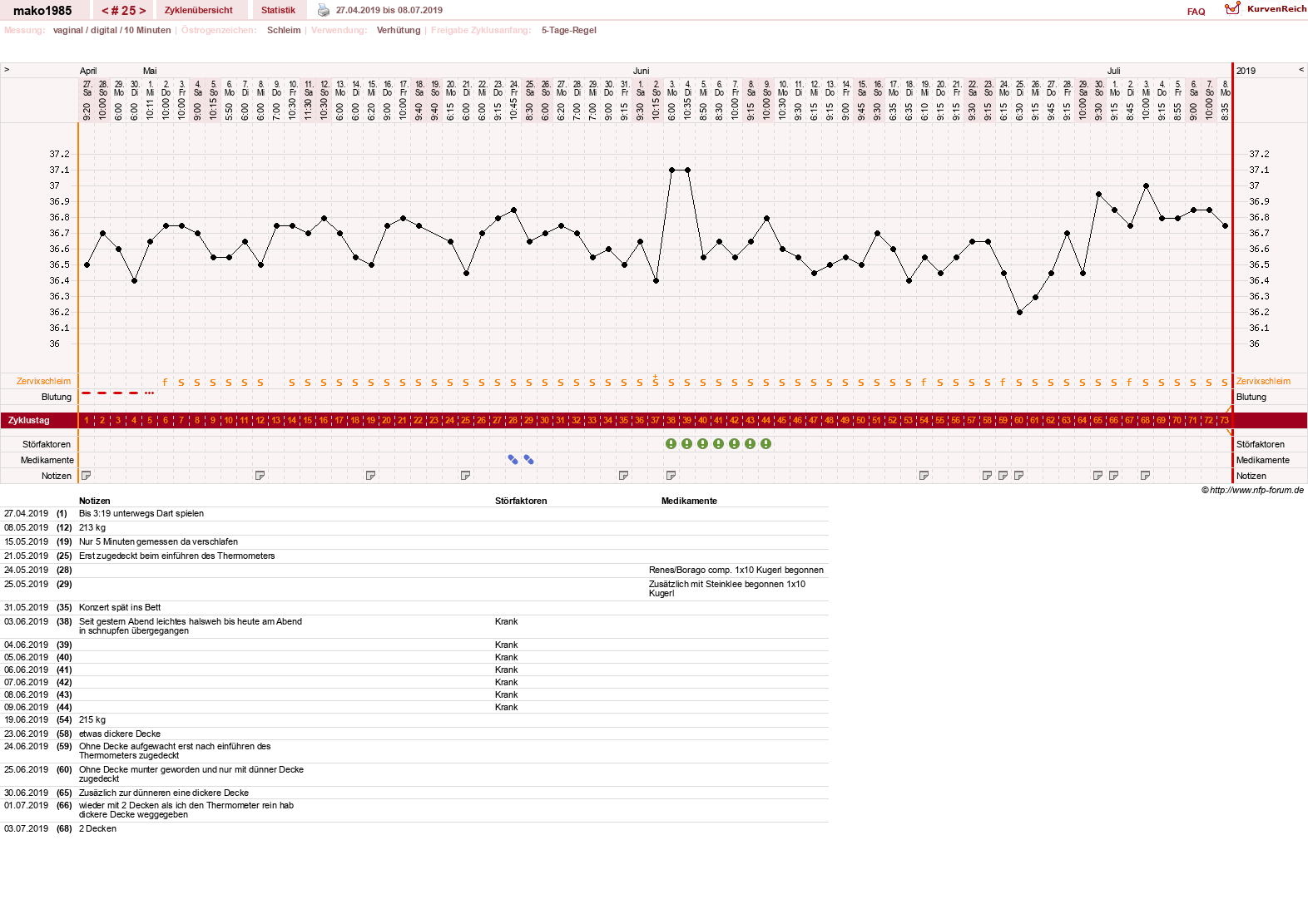Click the note text '213 kg'
This screenshot has height=924, width=1308.
point(92,527)
